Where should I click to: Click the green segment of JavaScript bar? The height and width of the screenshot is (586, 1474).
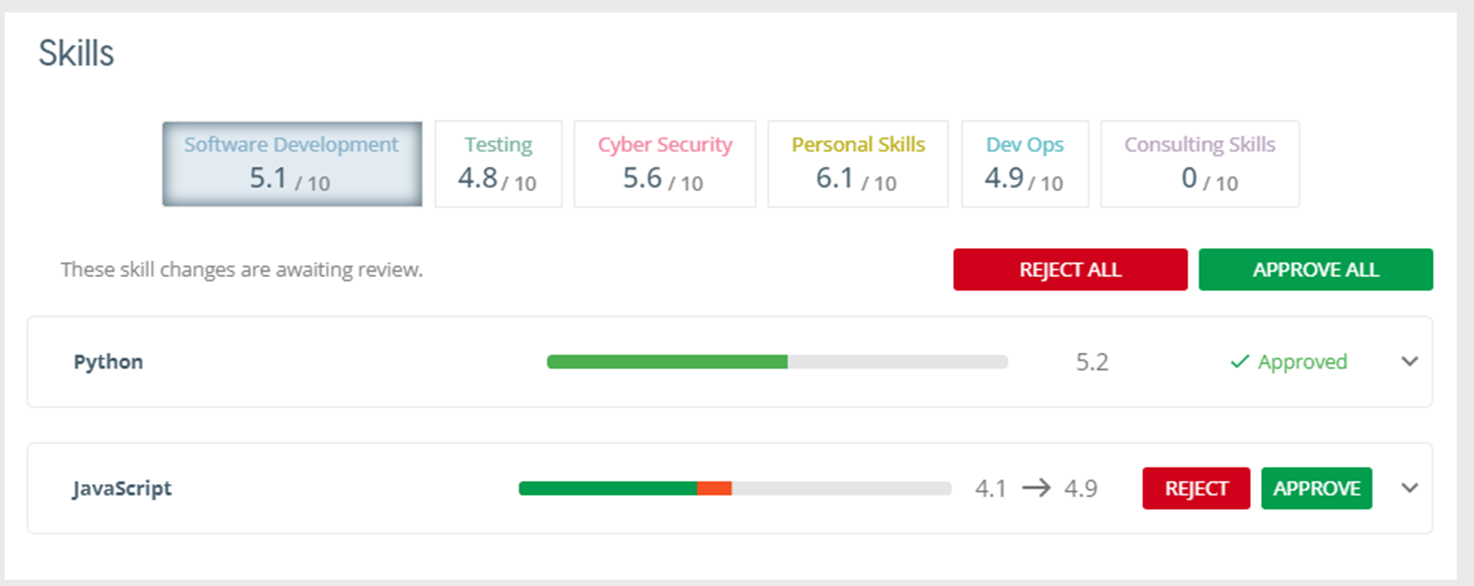(607, 488)
